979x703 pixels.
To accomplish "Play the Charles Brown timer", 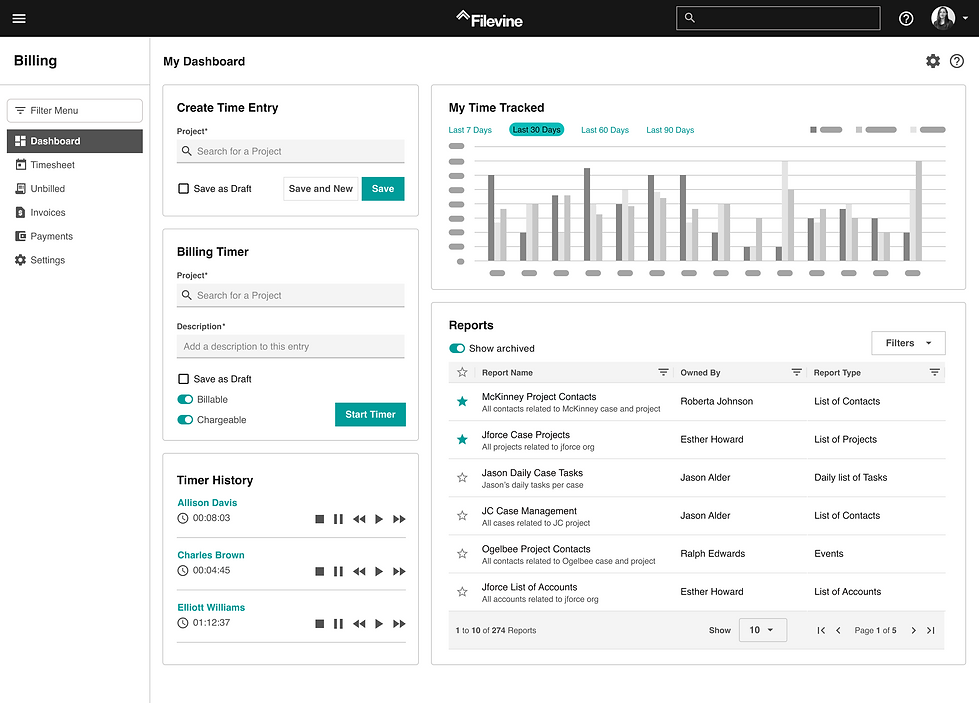I will [x=379, y=571].
